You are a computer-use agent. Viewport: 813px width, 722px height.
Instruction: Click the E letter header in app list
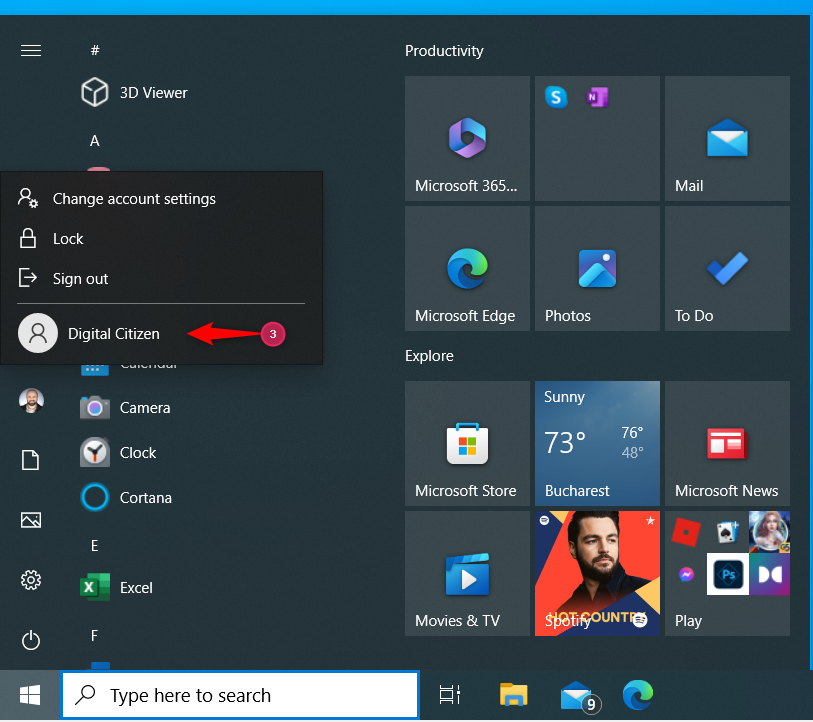click(94, 546)
